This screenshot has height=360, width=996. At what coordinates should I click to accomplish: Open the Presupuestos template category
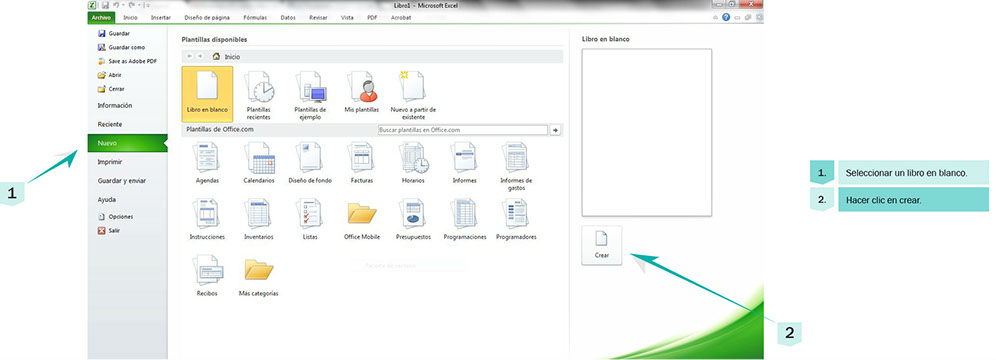414,220
